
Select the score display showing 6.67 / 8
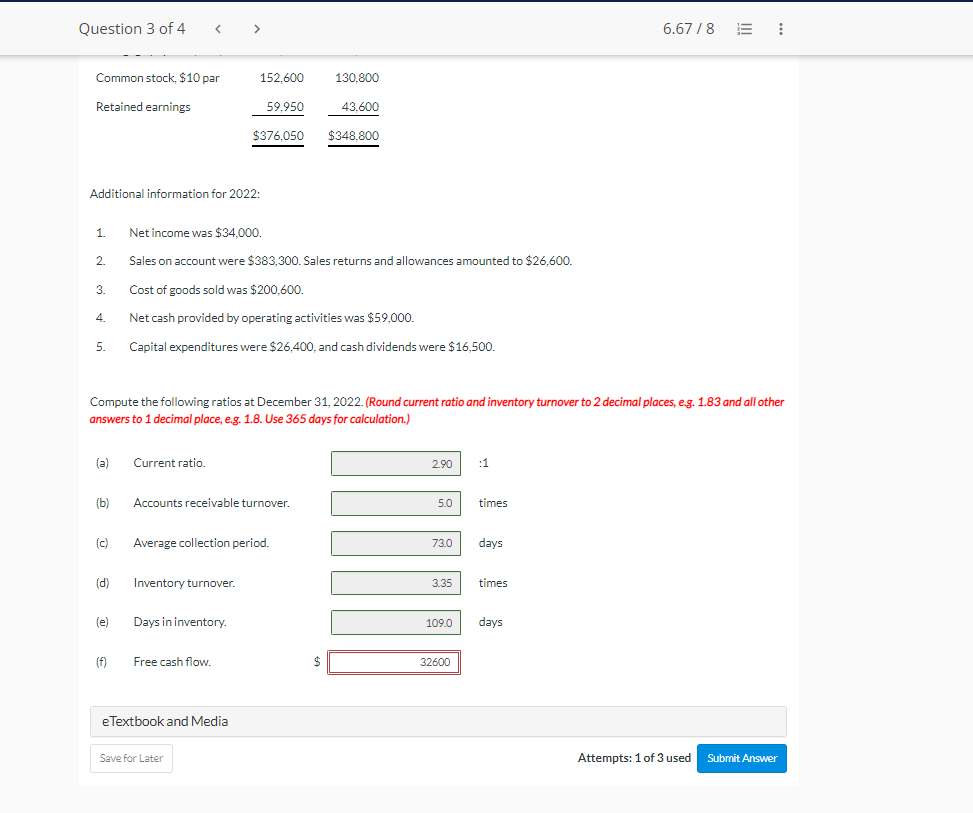(689, 28)
